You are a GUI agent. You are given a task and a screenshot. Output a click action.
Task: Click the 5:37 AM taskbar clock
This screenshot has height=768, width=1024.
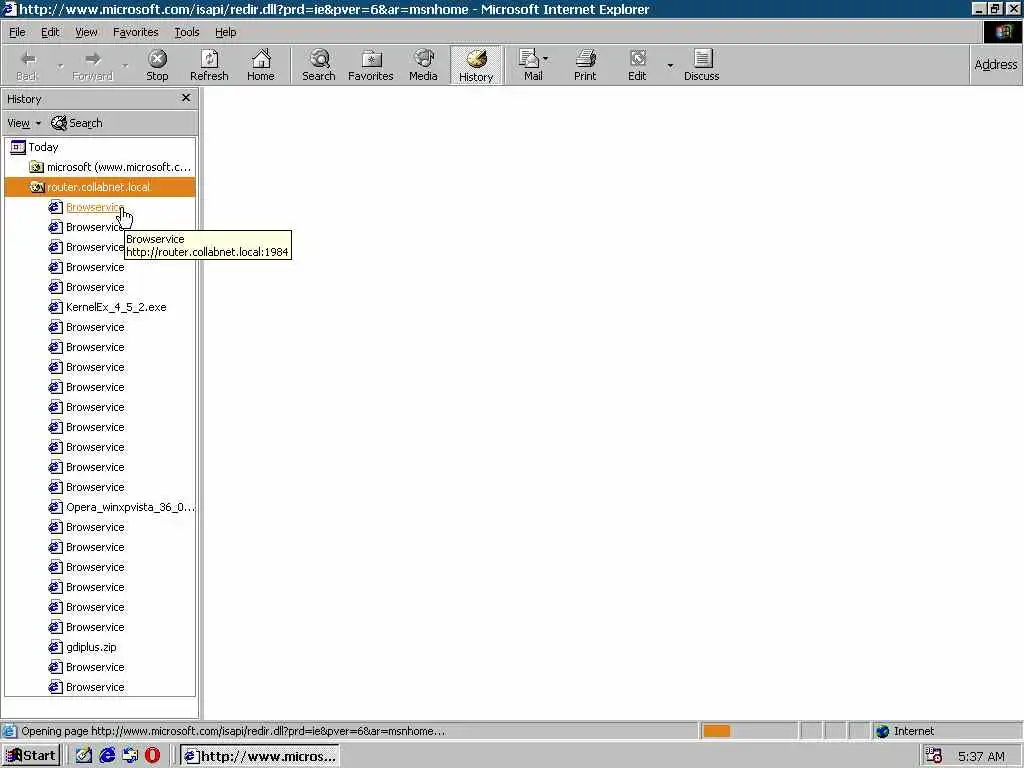tap(981, 756)
